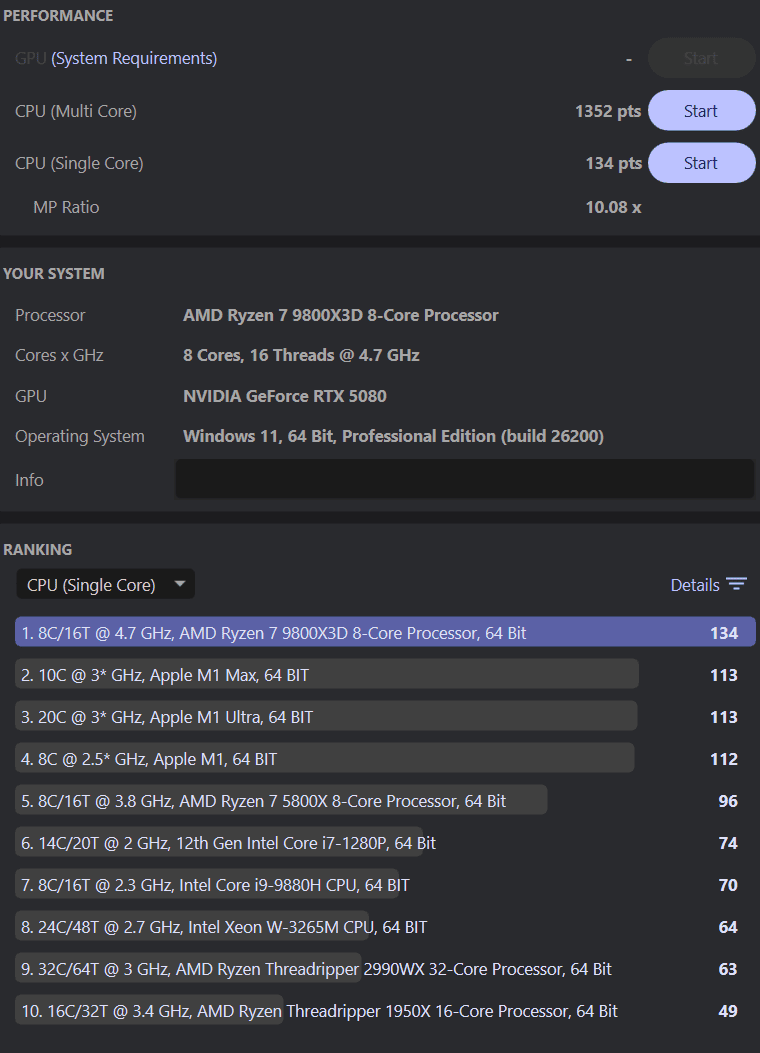Click the 1352 pts multi core score
760x1053 pixels.
click(608, 111)
